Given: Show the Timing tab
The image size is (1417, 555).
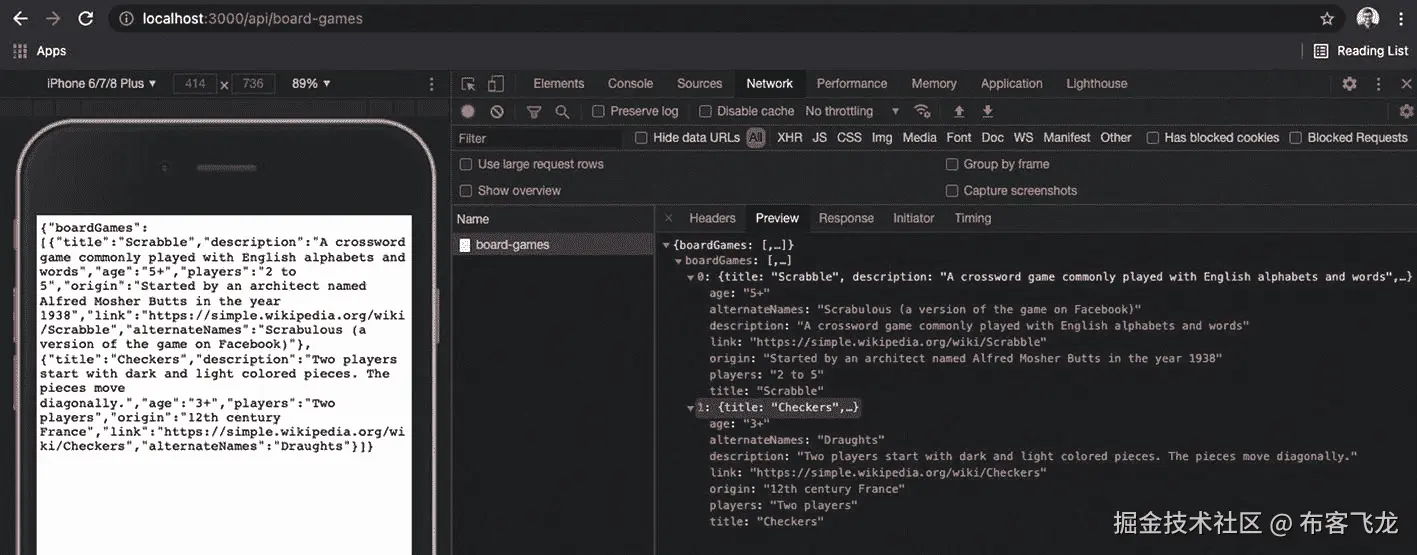Looking at the screenshot, I should pos(972,218).
